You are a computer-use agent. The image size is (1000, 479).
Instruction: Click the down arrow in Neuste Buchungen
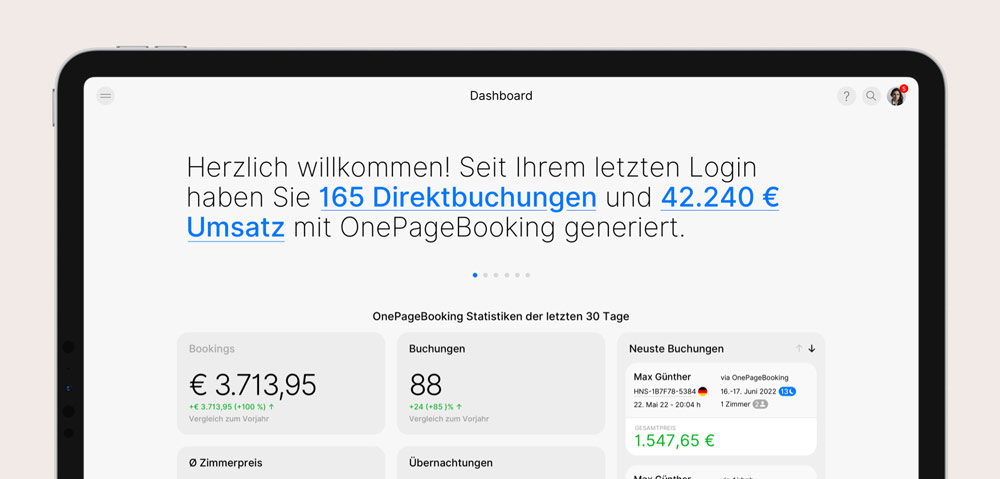coord(812,348)
